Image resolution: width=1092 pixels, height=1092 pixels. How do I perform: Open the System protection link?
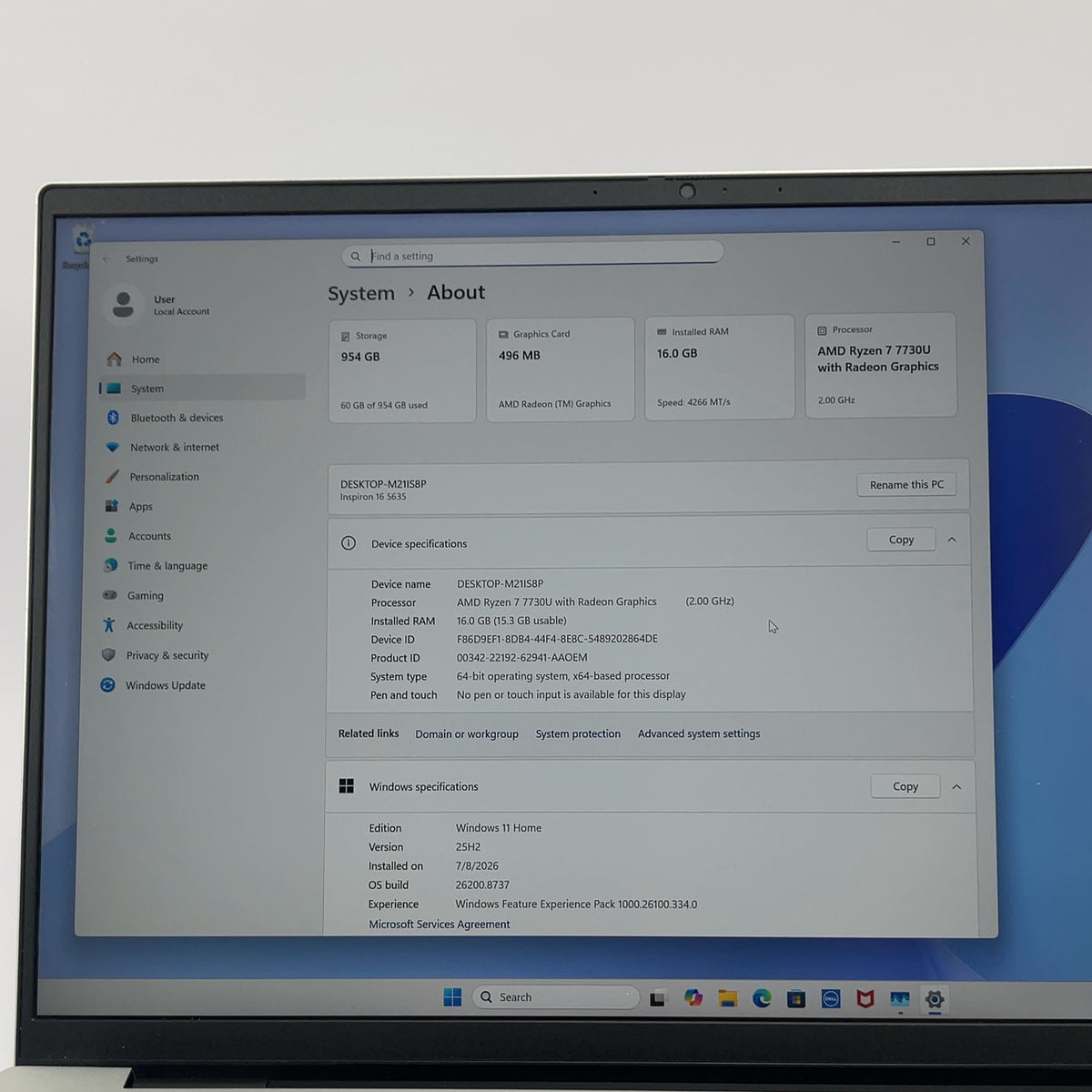pyautogui.click(x=578, y=733)
